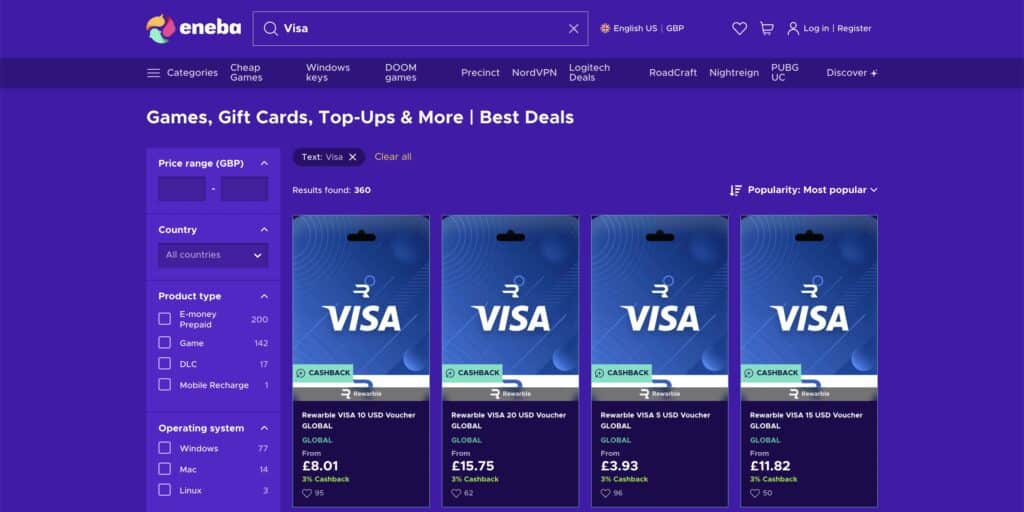Open the All countries dropdown

(213, 255)
